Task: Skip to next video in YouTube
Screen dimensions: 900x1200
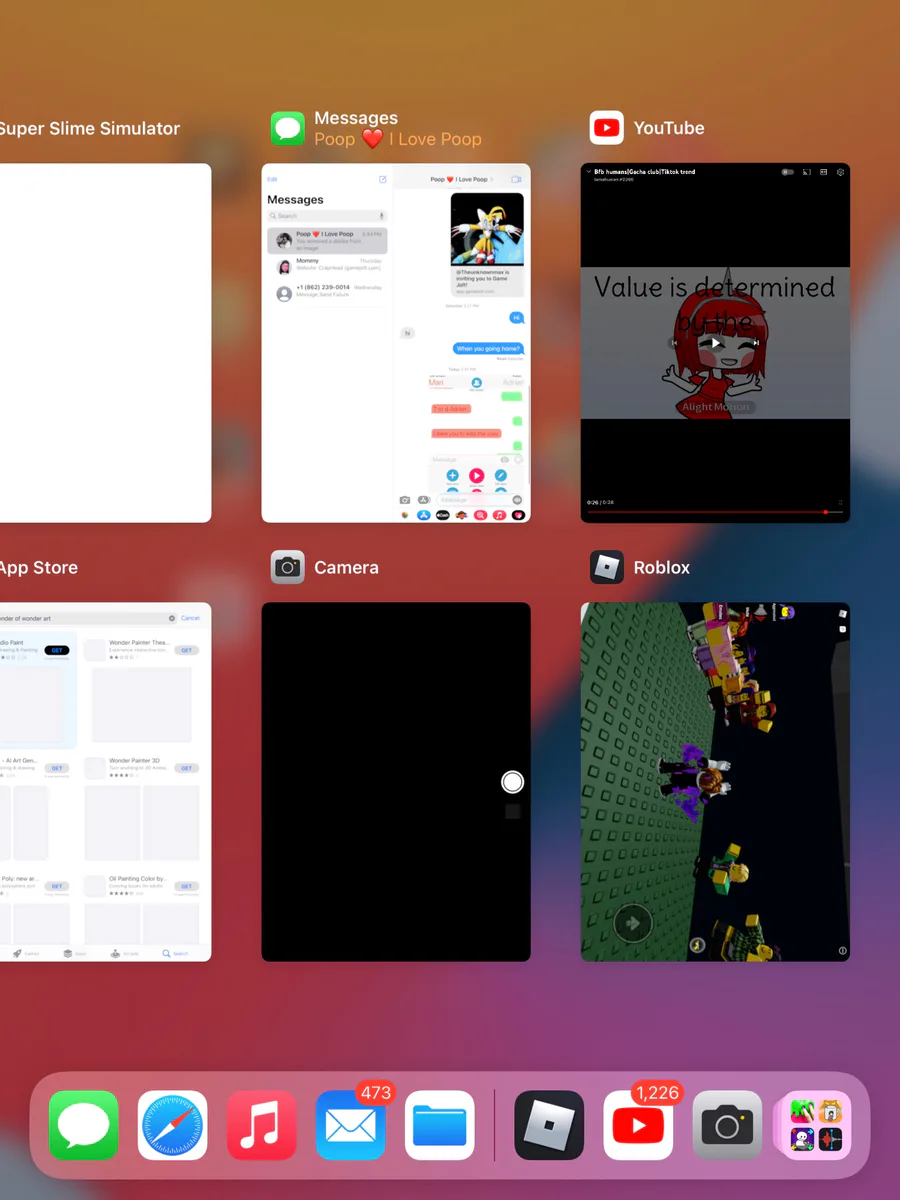Action: pyautogui.click(x=756, y=343)
